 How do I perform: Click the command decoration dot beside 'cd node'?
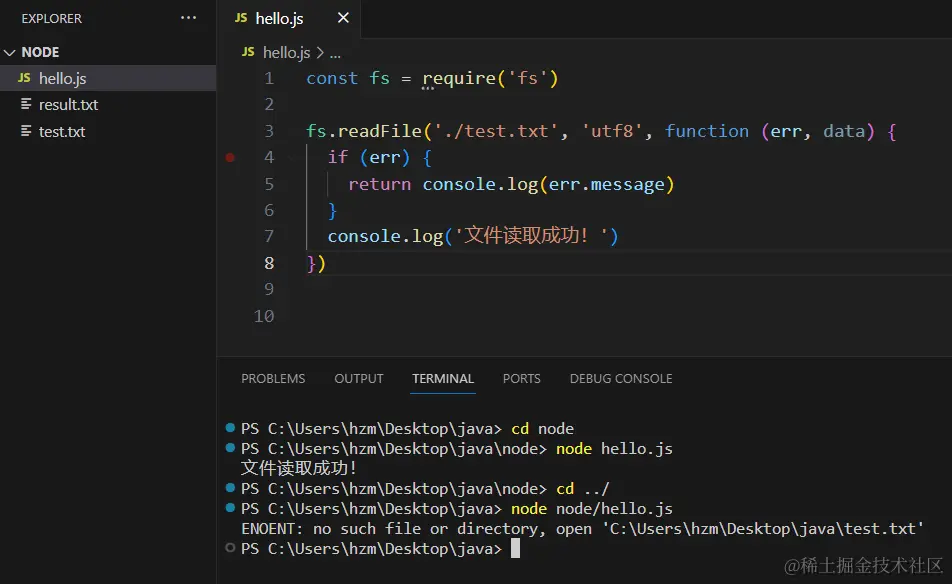tap(230, 428)
